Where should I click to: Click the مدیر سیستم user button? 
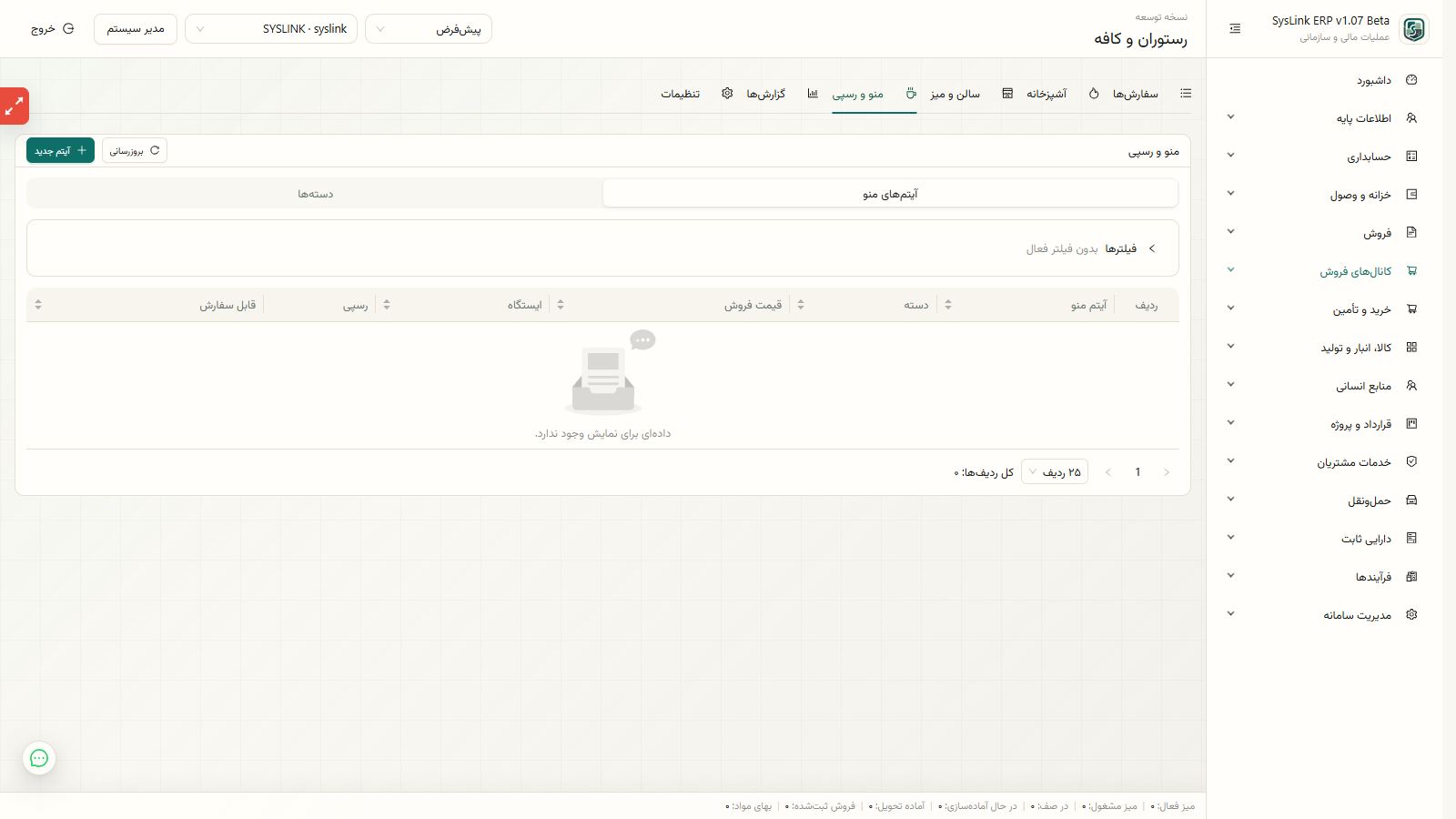pyautogui.click(x=136, y=29)
